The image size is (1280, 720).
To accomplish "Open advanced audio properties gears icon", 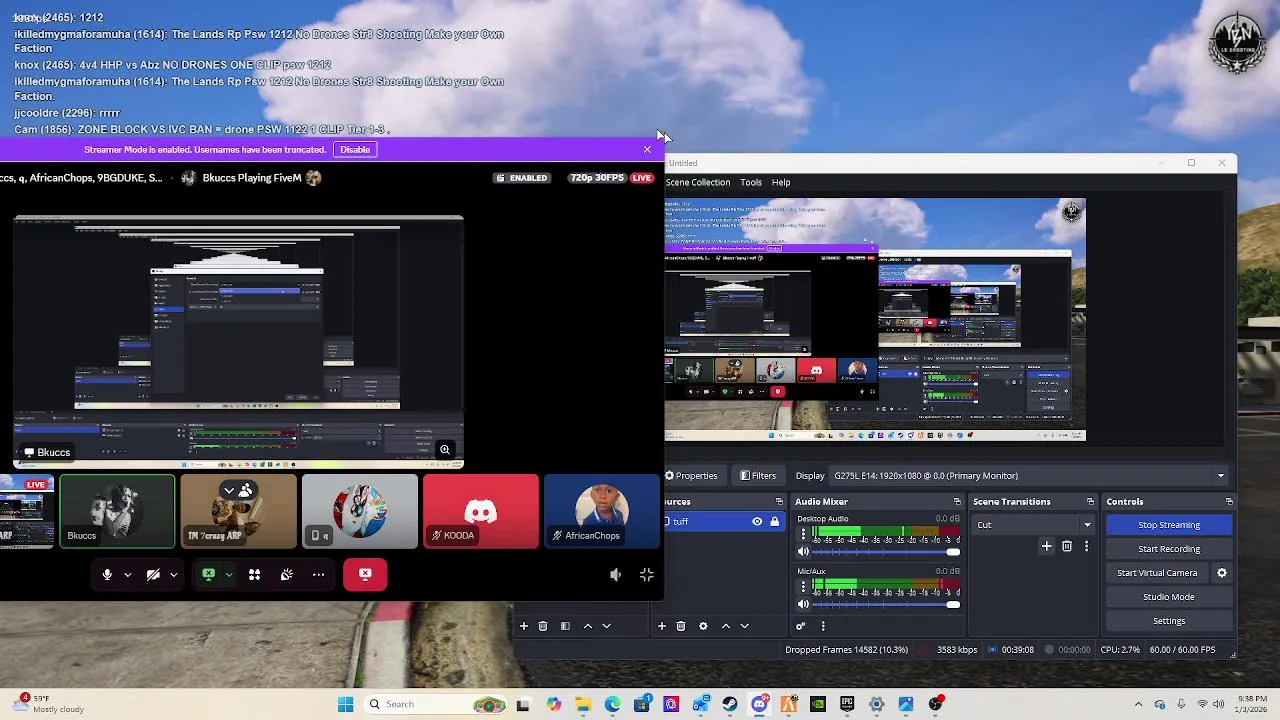I will [800, 626].
